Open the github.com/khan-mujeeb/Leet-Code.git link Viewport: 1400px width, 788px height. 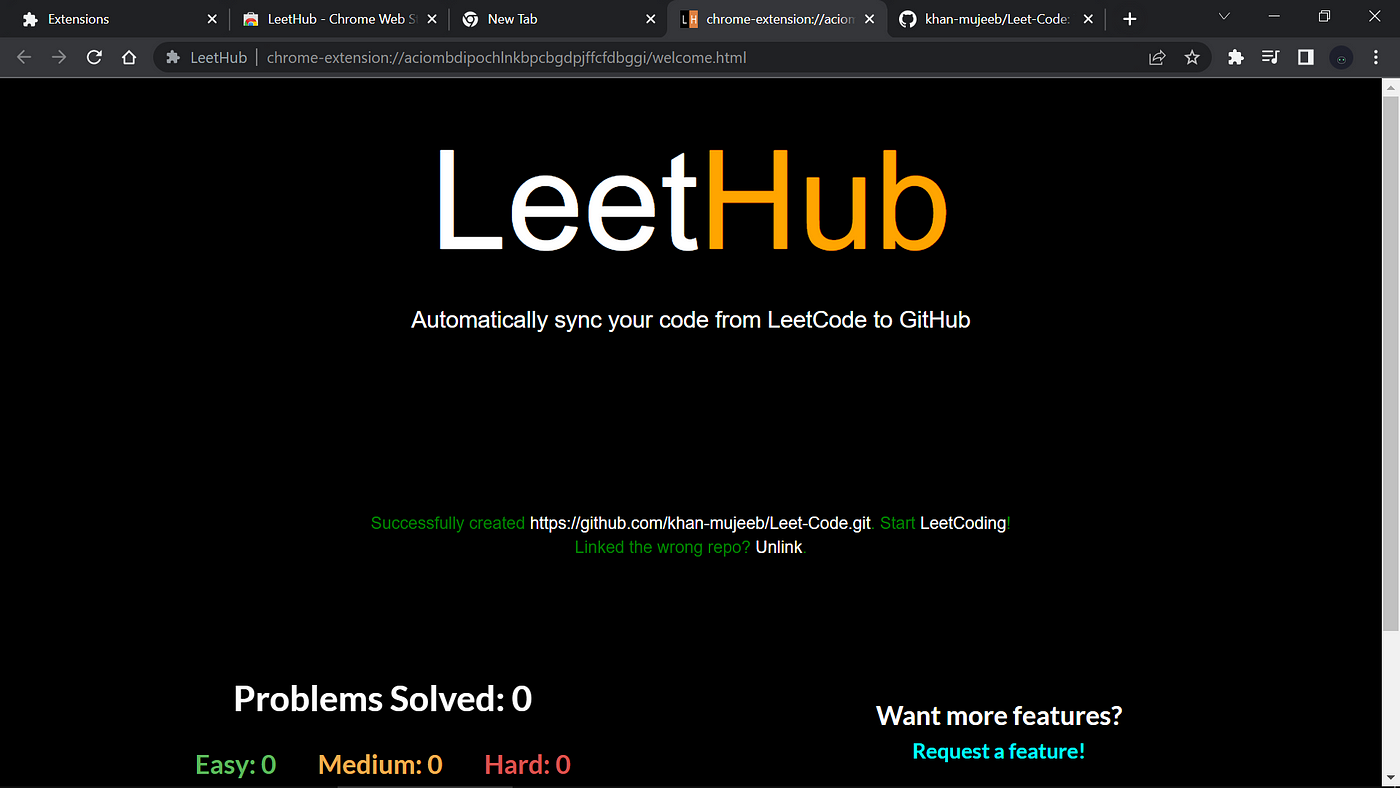[700, 523]
